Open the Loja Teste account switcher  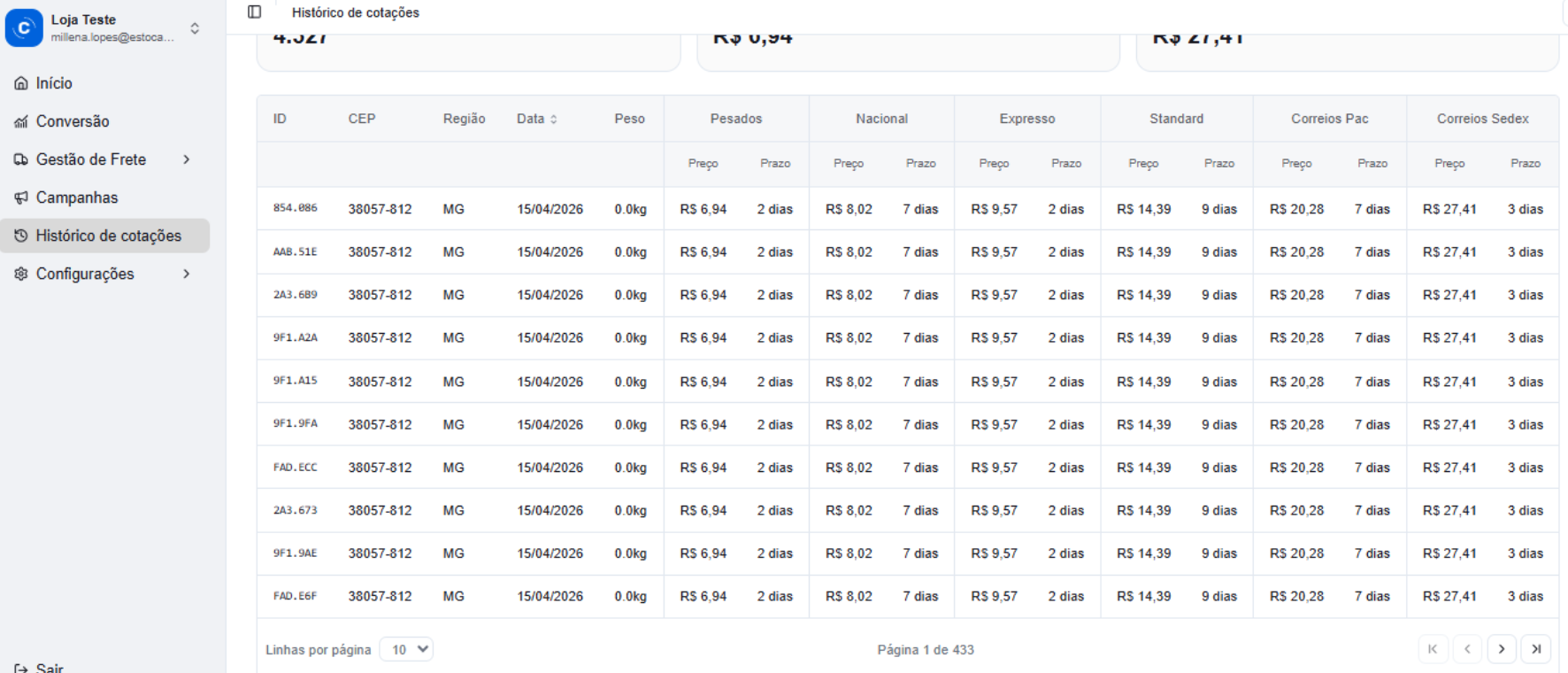click(195, 28)
